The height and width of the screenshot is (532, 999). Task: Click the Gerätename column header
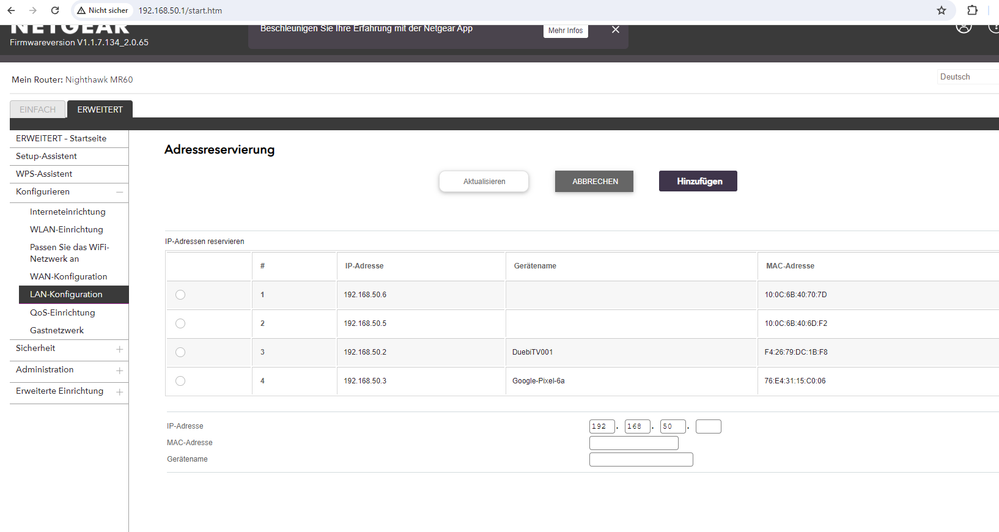(x=535, y=266)
